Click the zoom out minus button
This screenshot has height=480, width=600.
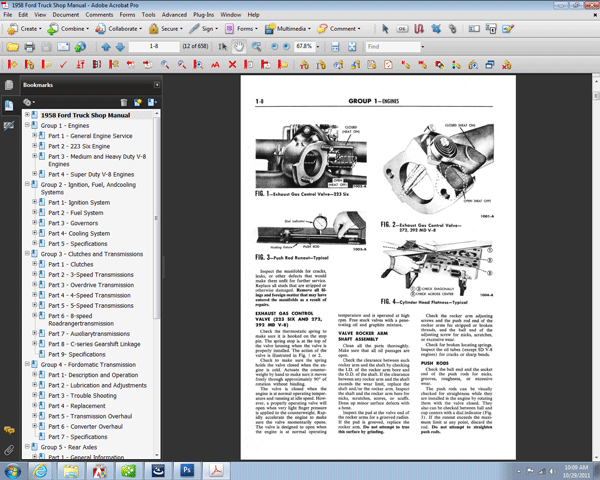point(274,47)
